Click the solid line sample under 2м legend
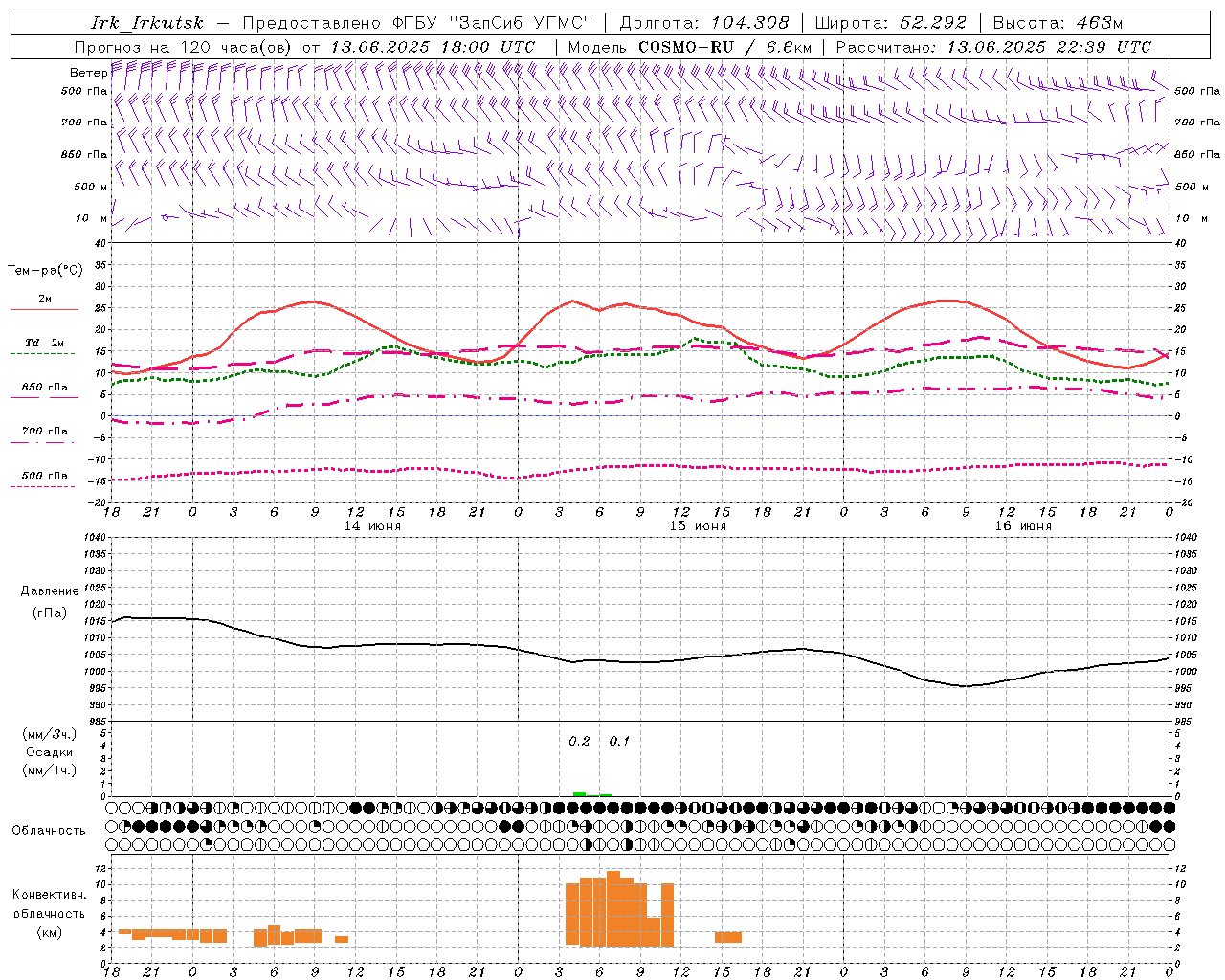 (x=44, y=309)
